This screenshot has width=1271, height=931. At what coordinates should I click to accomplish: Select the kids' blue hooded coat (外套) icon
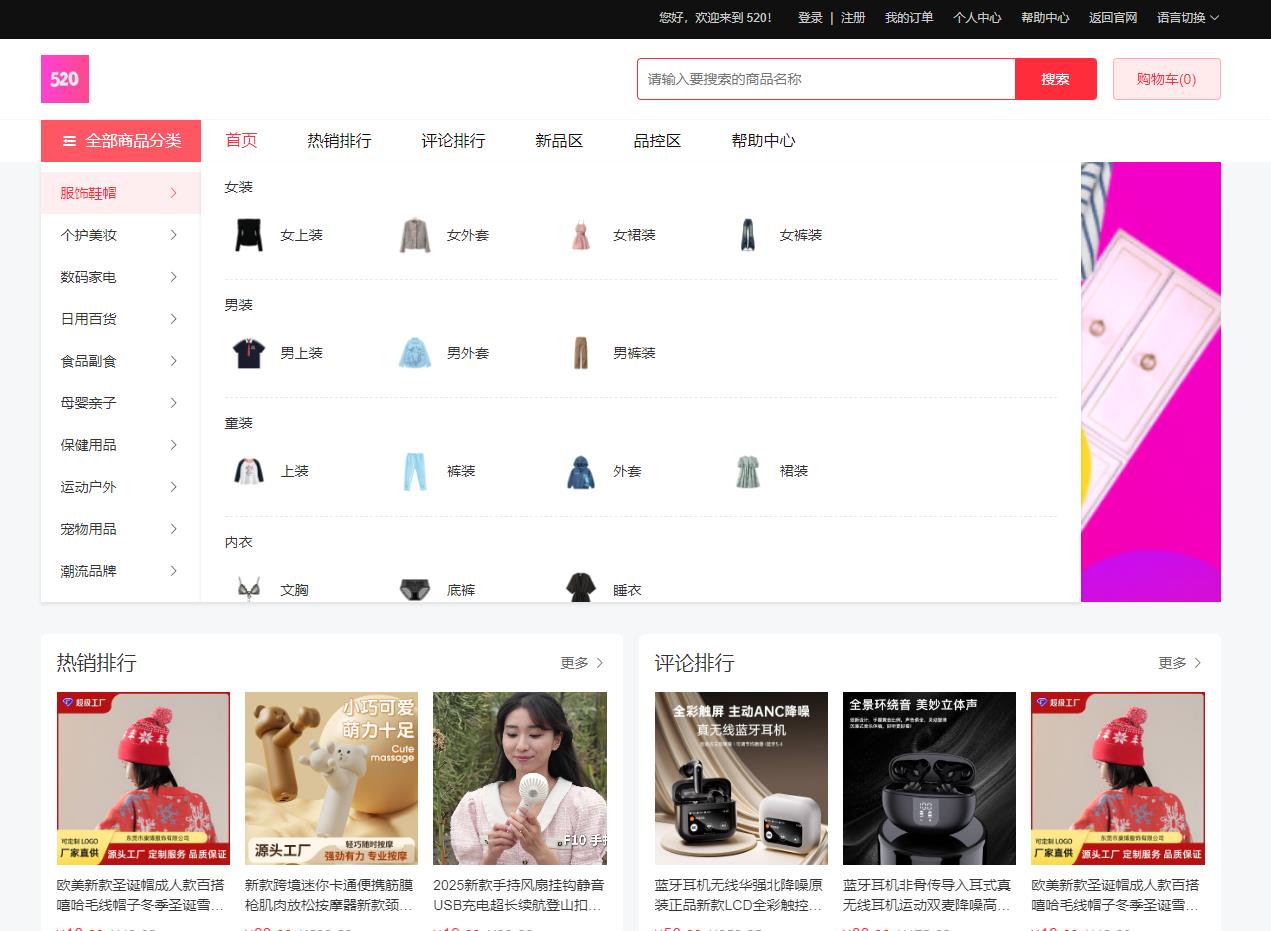581,471
